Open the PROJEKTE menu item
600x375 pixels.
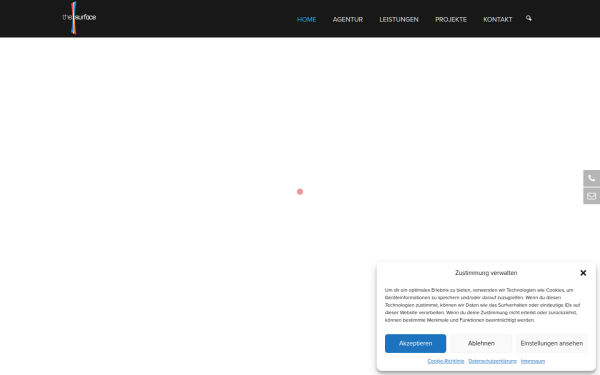451,20
